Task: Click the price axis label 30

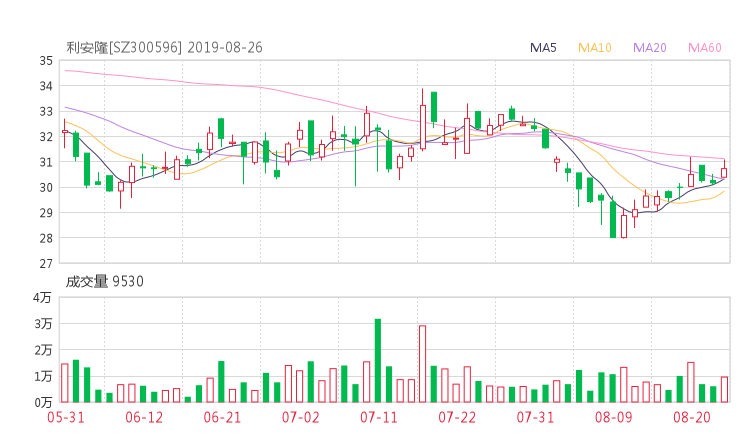Action: (x=46, y=188)
